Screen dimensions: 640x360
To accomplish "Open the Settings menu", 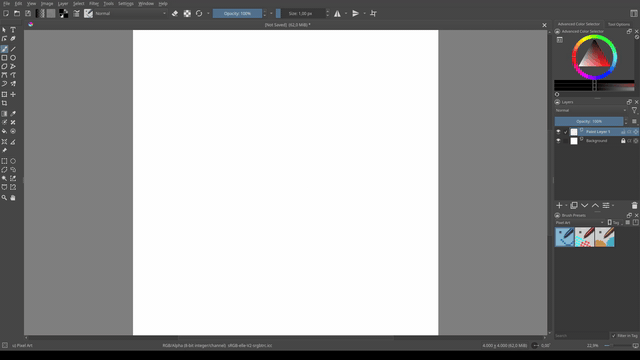I will [126, 3].
